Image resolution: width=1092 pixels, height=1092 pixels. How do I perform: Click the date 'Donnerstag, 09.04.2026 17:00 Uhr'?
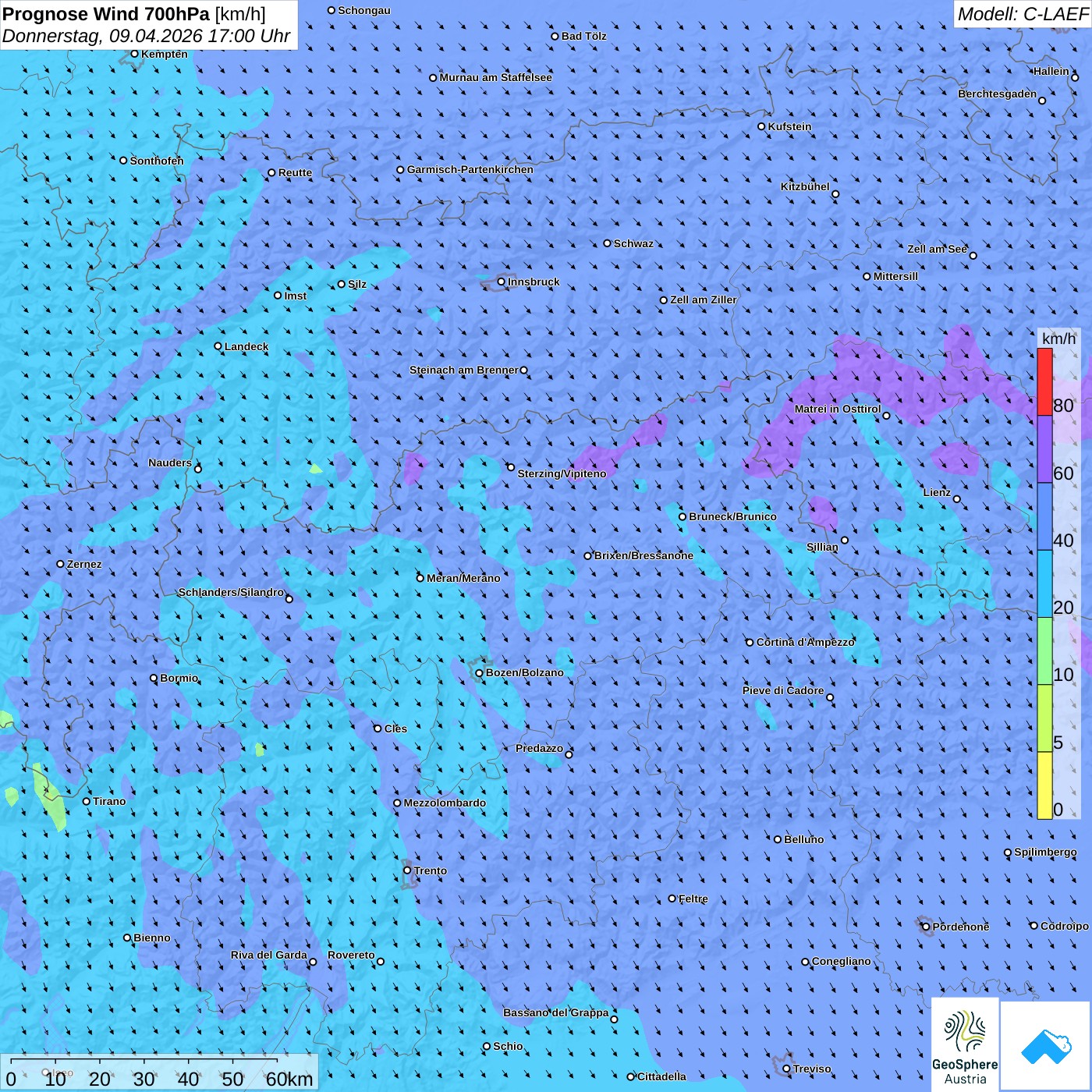[x=147, y=36]
